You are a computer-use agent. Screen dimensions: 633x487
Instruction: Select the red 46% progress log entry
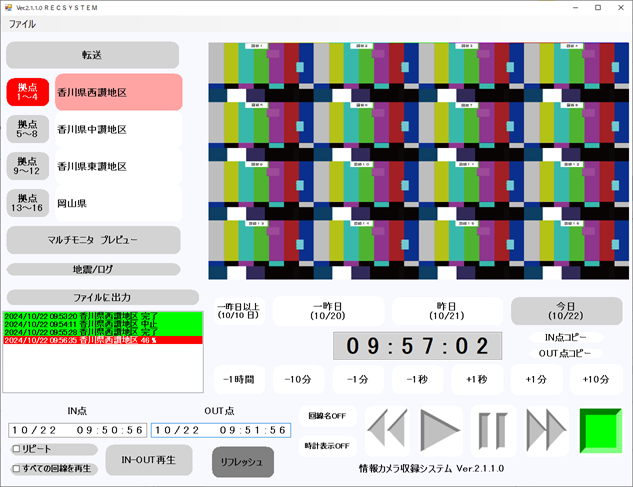103,340
